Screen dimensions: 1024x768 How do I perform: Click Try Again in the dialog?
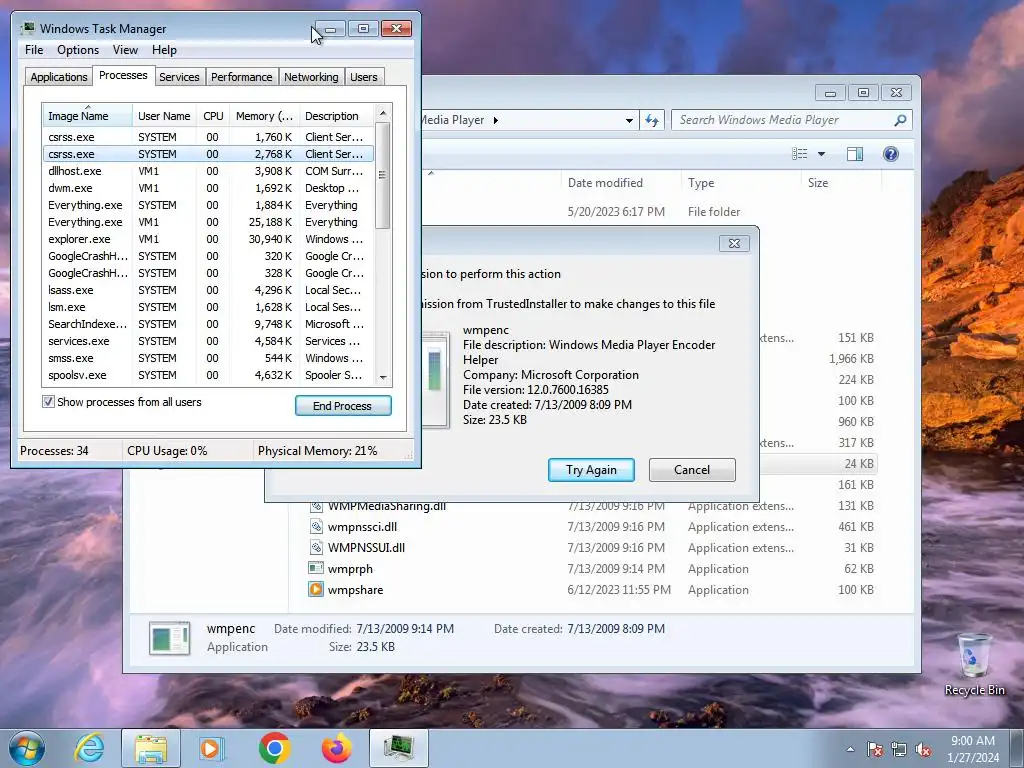click(x=591, y=470)
